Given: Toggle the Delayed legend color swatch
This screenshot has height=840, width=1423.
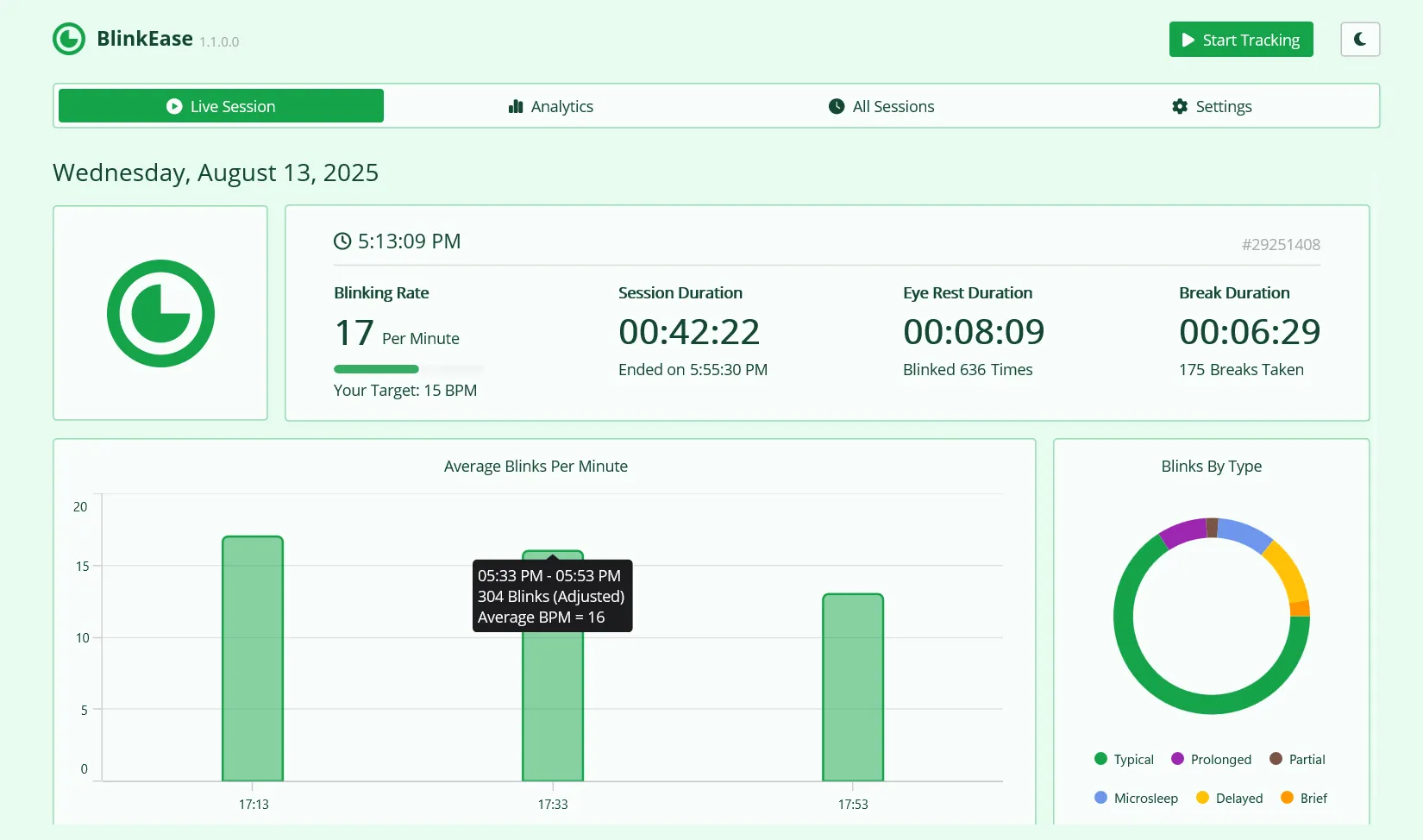Looking at the screenshot, I should pos(1202,798).
